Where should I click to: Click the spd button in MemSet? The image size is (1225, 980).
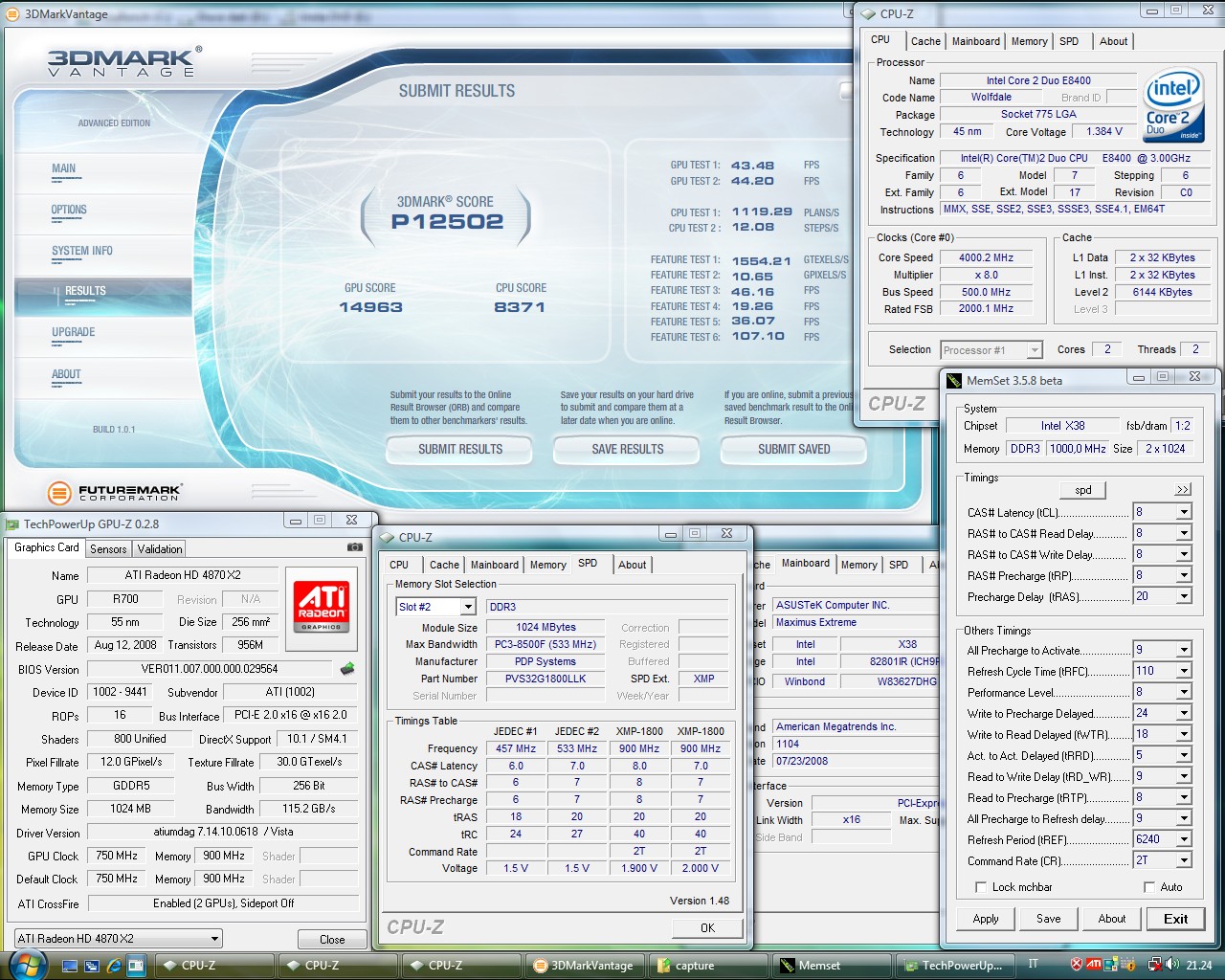tap(1083, 490)
